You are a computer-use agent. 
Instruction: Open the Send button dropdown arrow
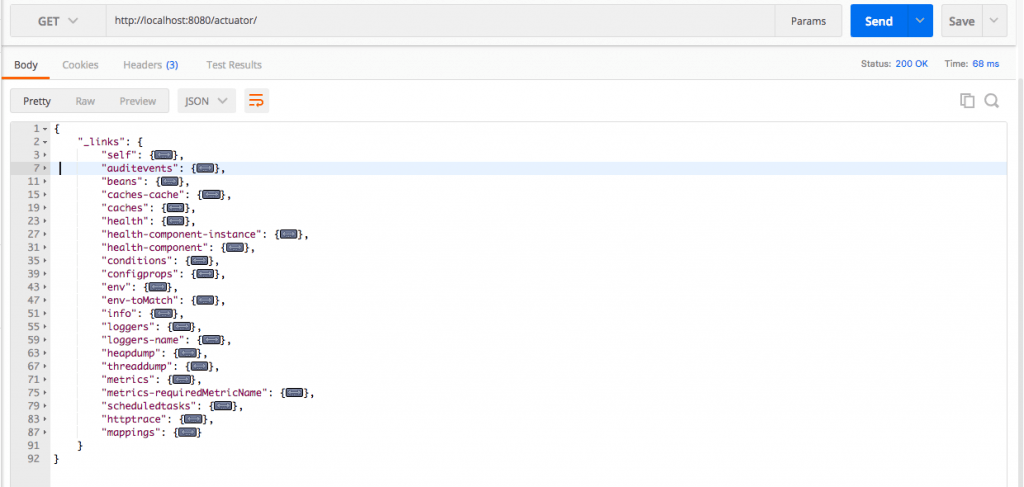(920, 21)
